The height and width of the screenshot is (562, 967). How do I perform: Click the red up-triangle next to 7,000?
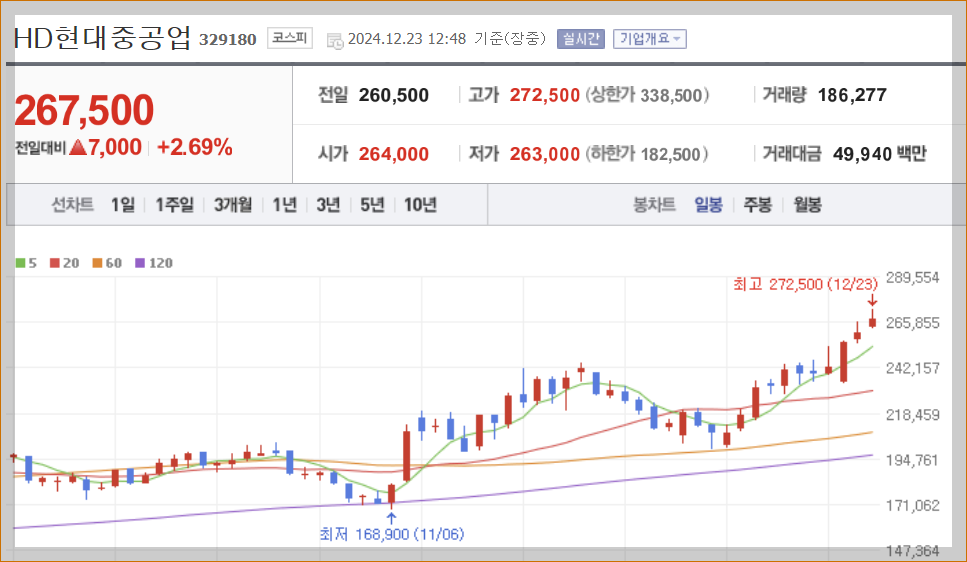point(78,147)
